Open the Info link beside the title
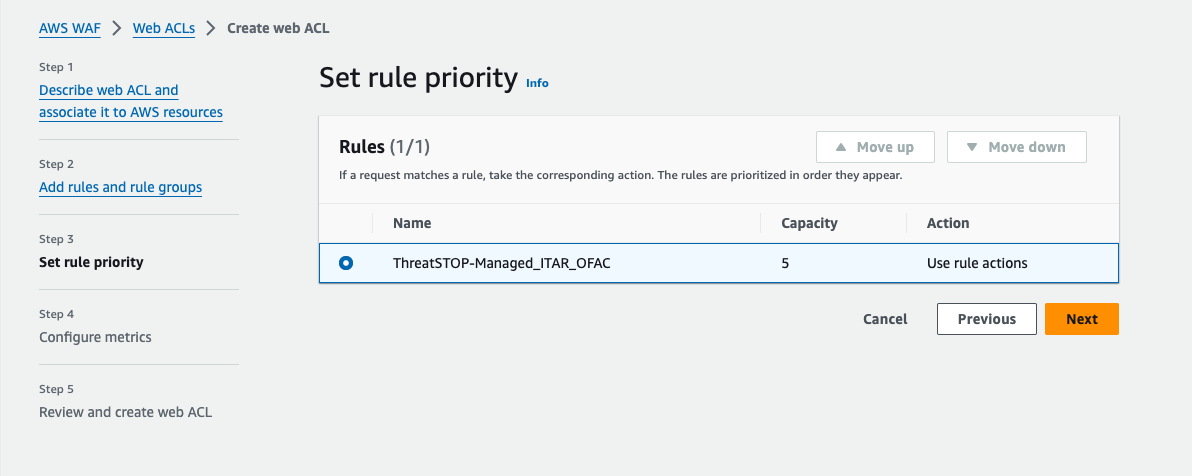 537,83
